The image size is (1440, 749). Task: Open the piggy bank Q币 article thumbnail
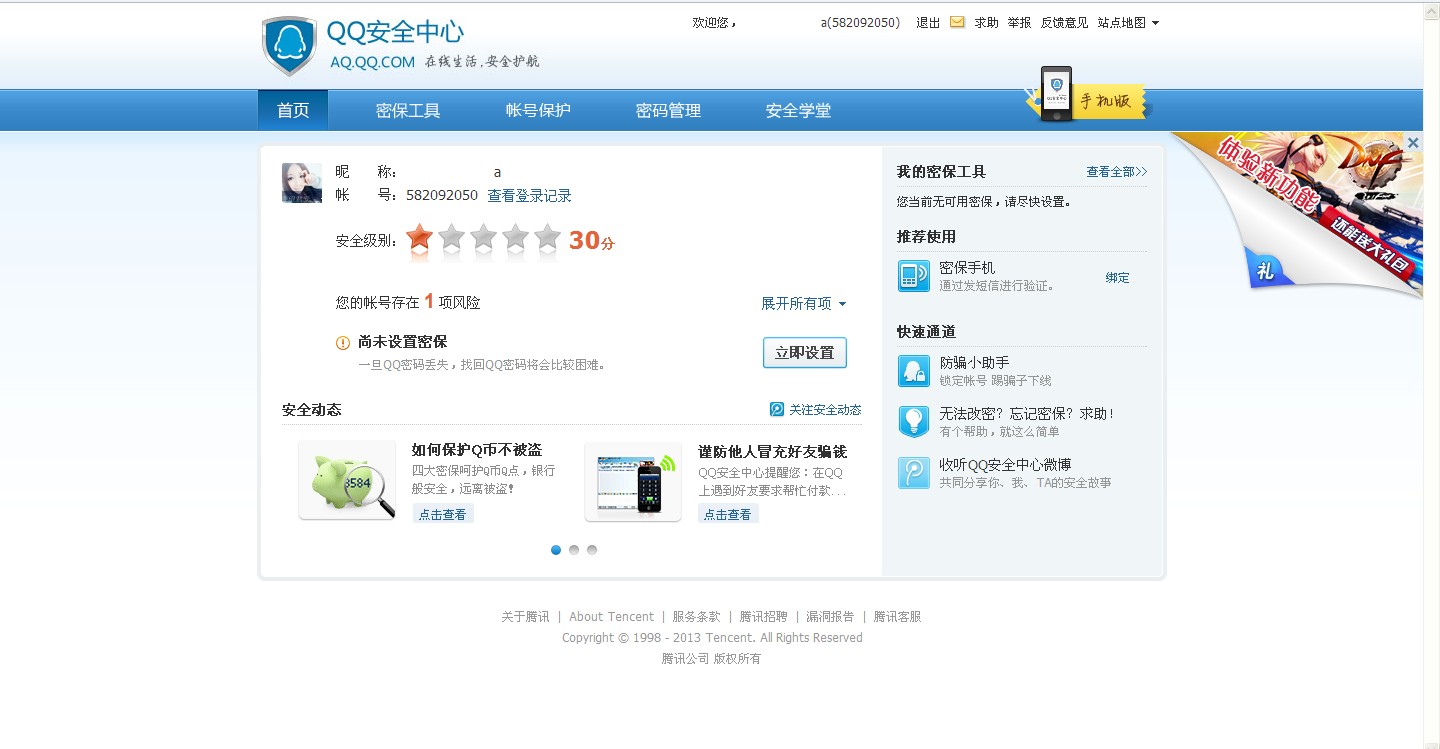[x=347, y=480]
